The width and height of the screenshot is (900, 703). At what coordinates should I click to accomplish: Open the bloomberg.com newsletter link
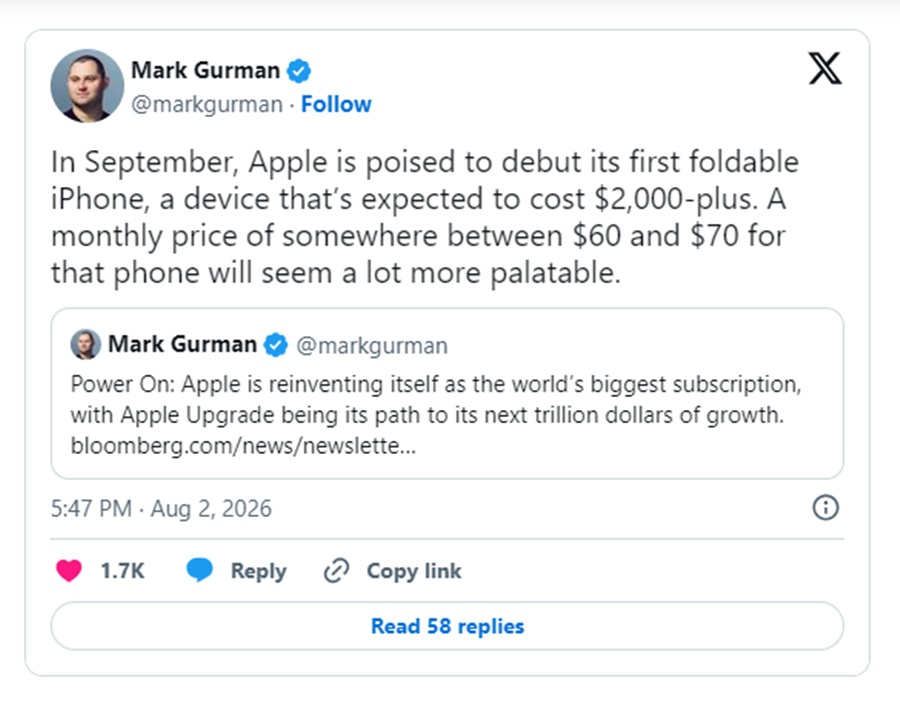[243, 446]
